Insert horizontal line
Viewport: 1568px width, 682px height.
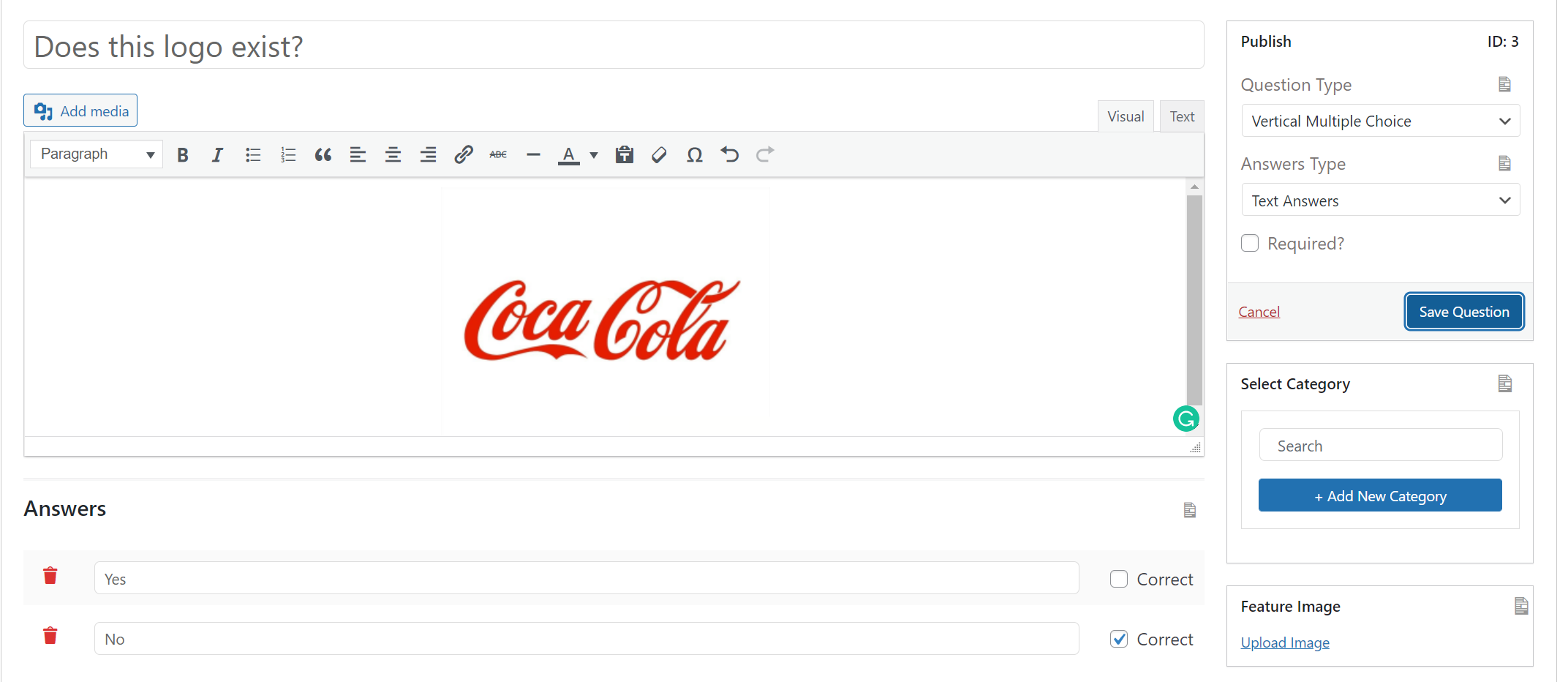(533, 154)
